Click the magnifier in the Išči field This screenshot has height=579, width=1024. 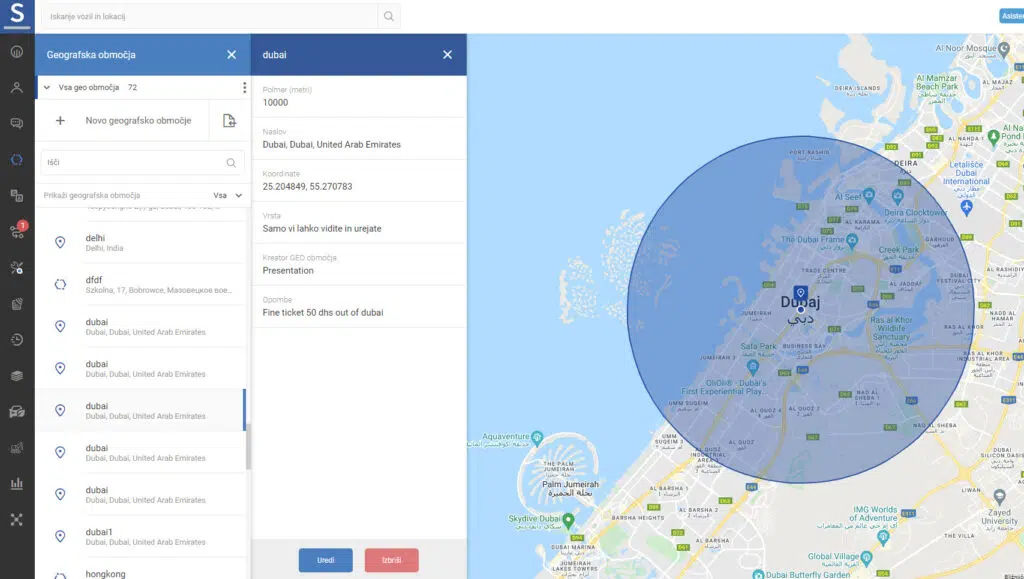pos(231,163)
